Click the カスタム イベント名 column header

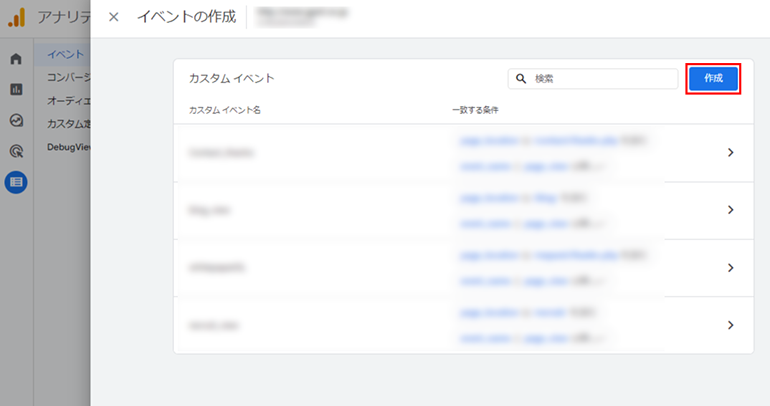click(225, 109)
